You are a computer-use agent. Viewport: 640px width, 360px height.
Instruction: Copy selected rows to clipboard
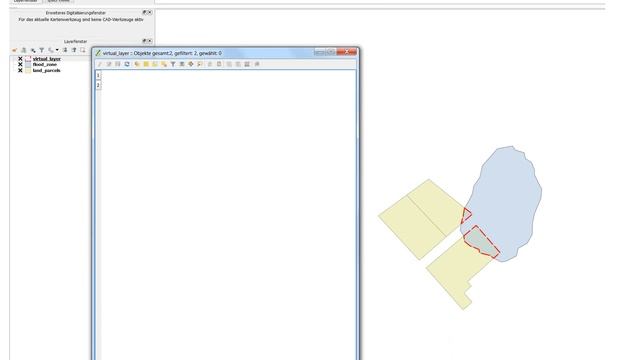pos(210,64)
